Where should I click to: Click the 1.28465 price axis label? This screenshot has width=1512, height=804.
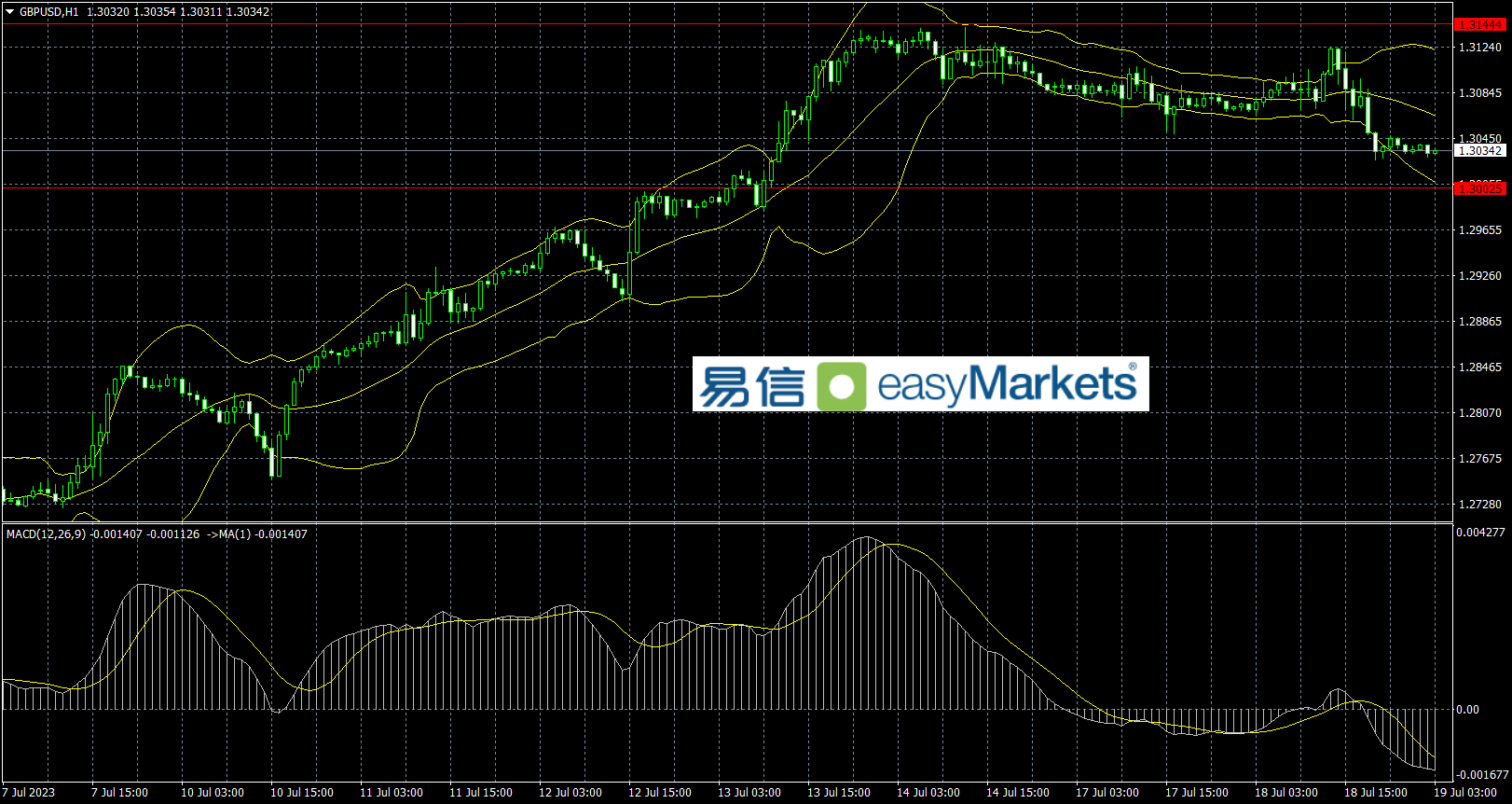(1480, 367)
